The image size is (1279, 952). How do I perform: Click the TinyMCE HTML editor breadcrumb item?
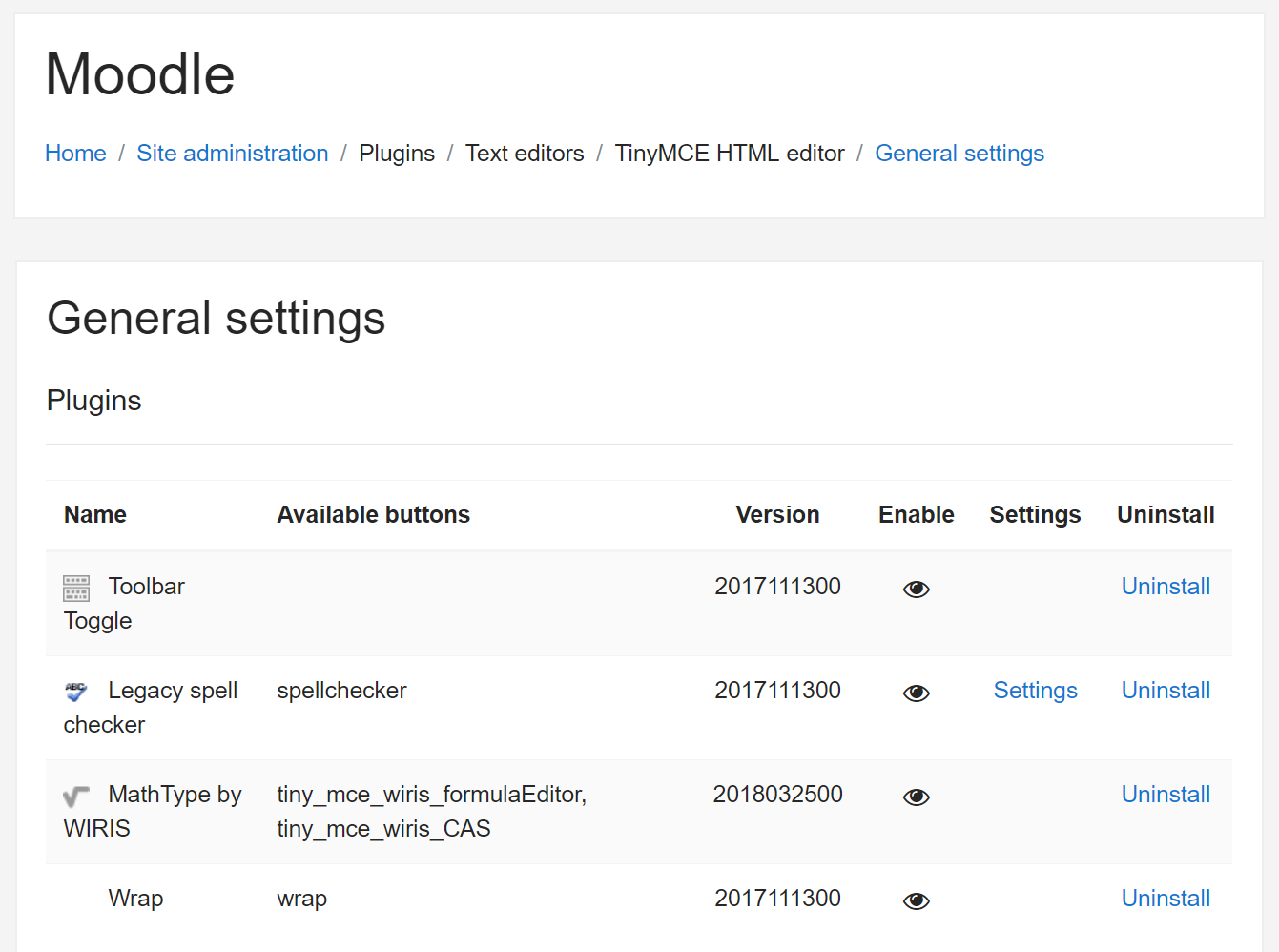coord(730,154)
